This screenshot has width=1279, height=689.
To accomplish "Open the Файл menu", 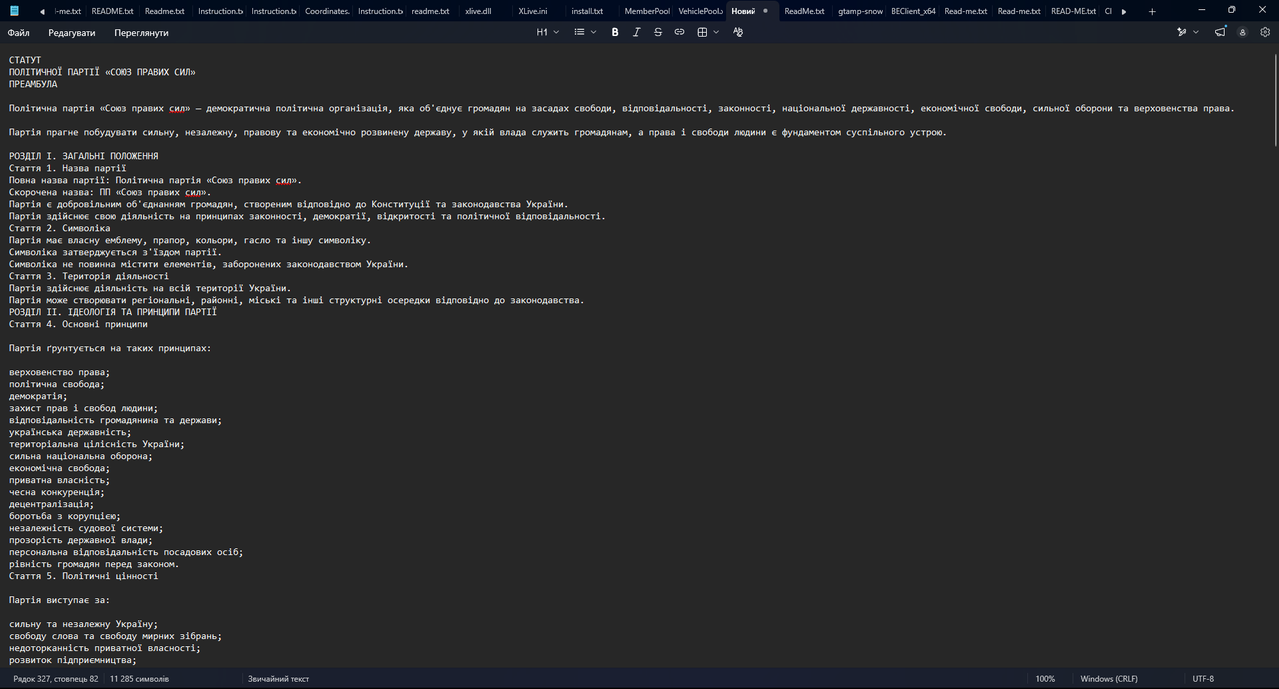I will coord(19,33).
